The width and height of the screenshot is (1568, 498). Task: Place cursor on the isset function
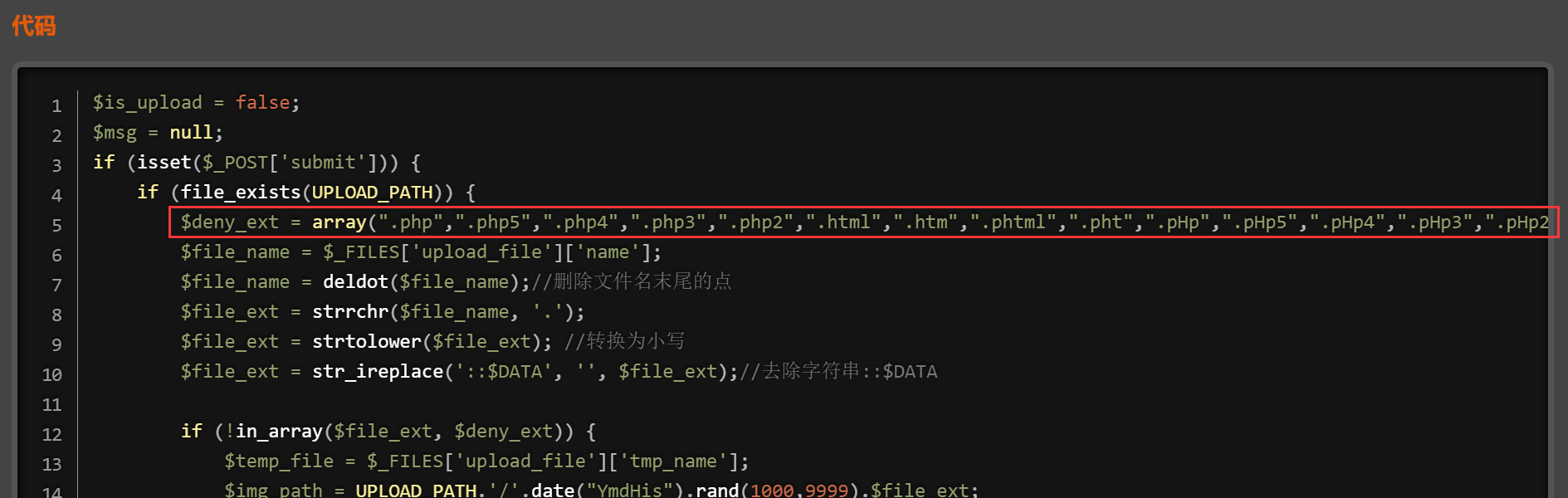164,163
